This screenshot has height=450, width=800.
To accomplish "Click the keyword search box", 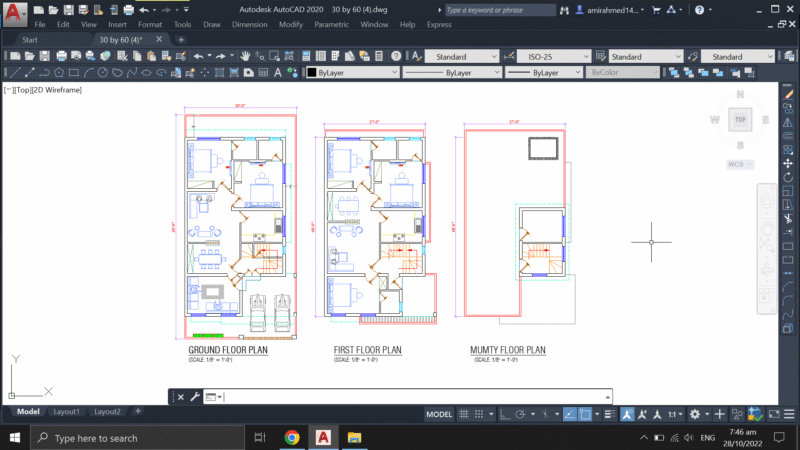I will pos(500,10).
